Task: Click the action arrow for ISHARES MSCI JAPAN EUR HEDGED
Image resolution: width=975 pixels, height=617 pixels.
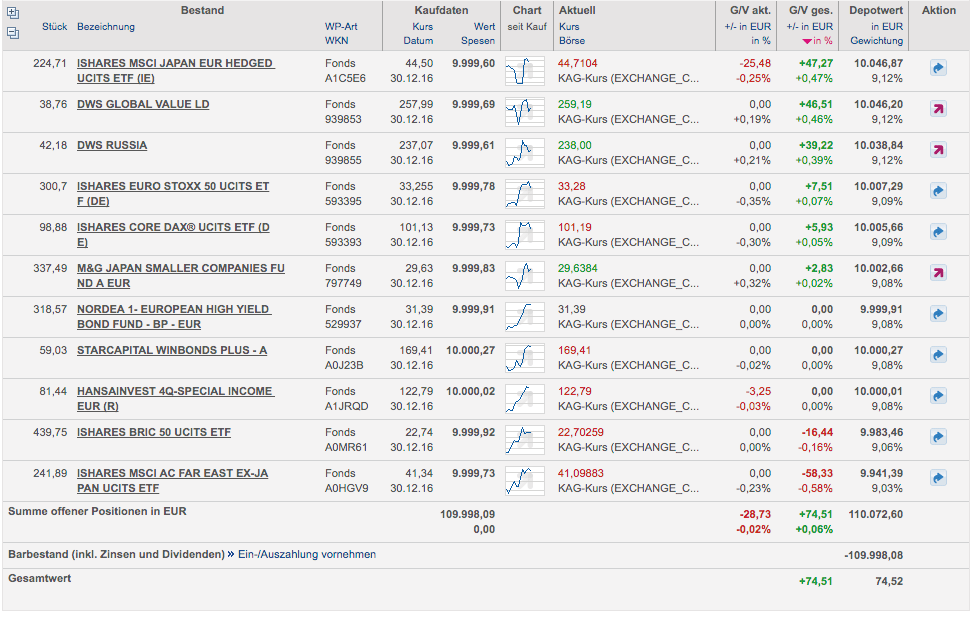Action: (938, 68)
